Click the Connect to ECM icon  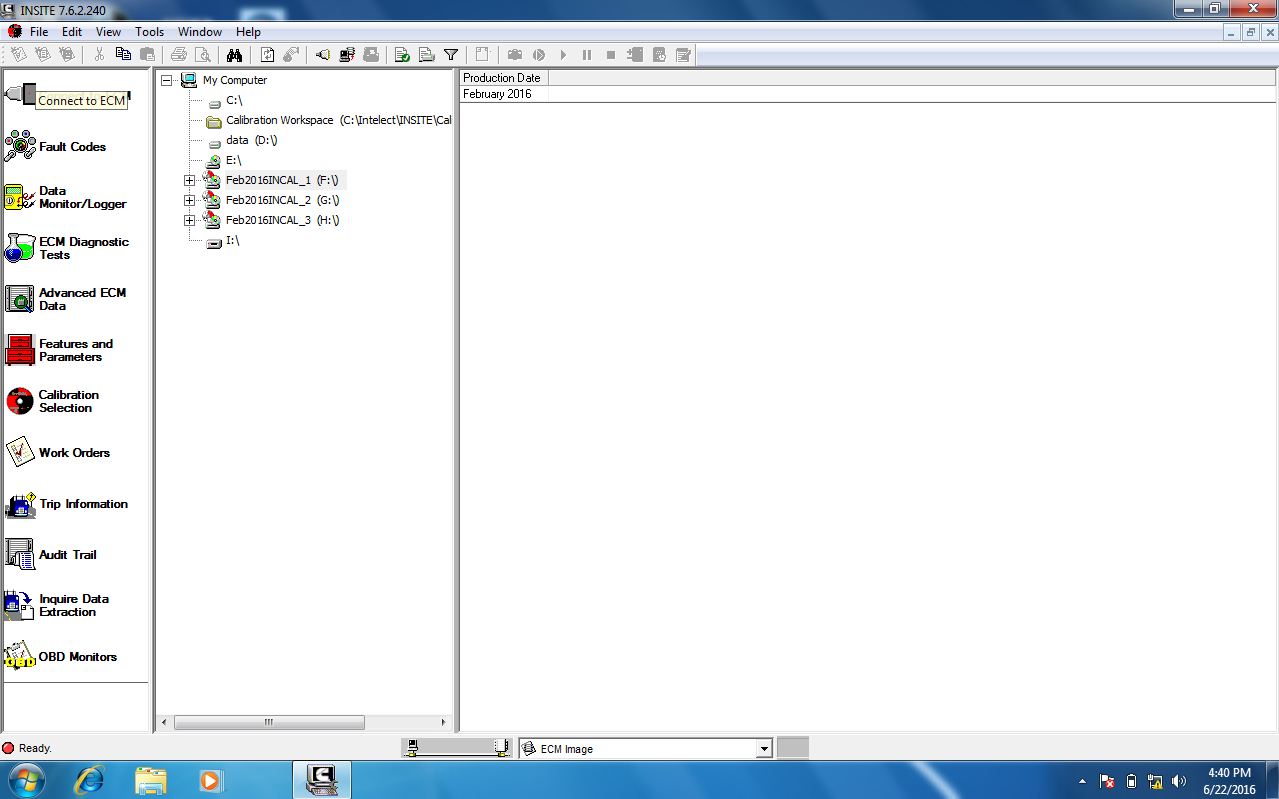pos(20,93)
